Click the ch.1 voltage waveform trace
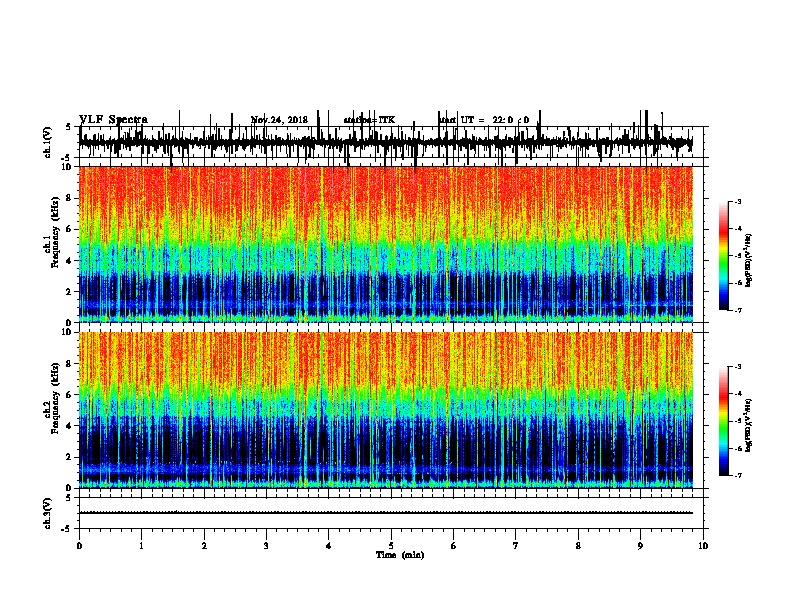792x612 pixels. [x=386, y=142]
